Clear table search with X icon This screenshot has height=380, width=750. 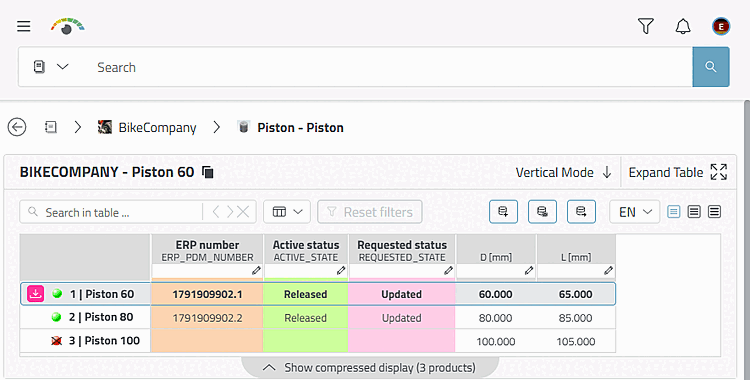click(x=243, y=212)
